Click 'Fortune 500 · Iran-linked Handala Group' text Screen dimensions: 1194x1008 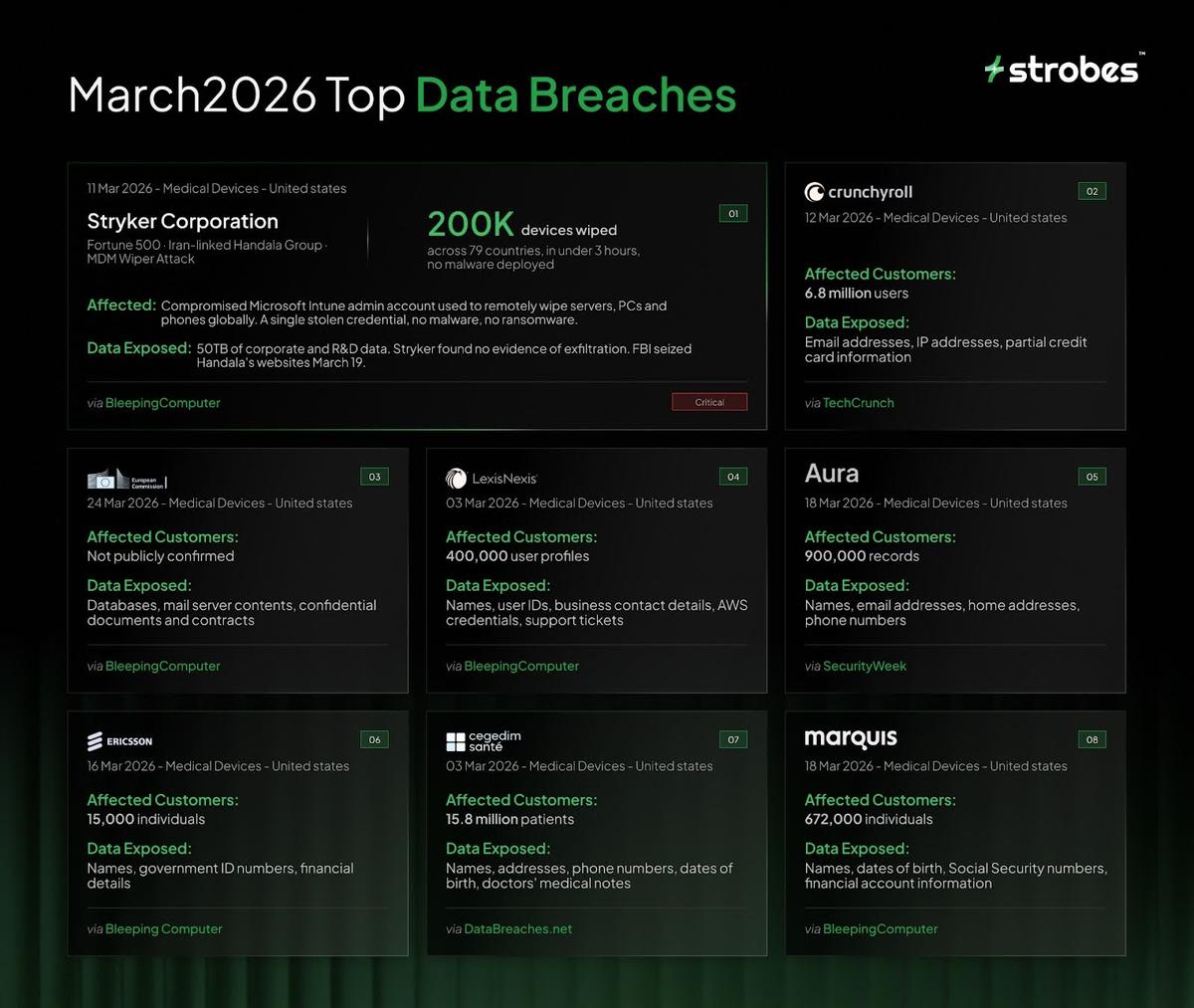[x=206, y=245]
